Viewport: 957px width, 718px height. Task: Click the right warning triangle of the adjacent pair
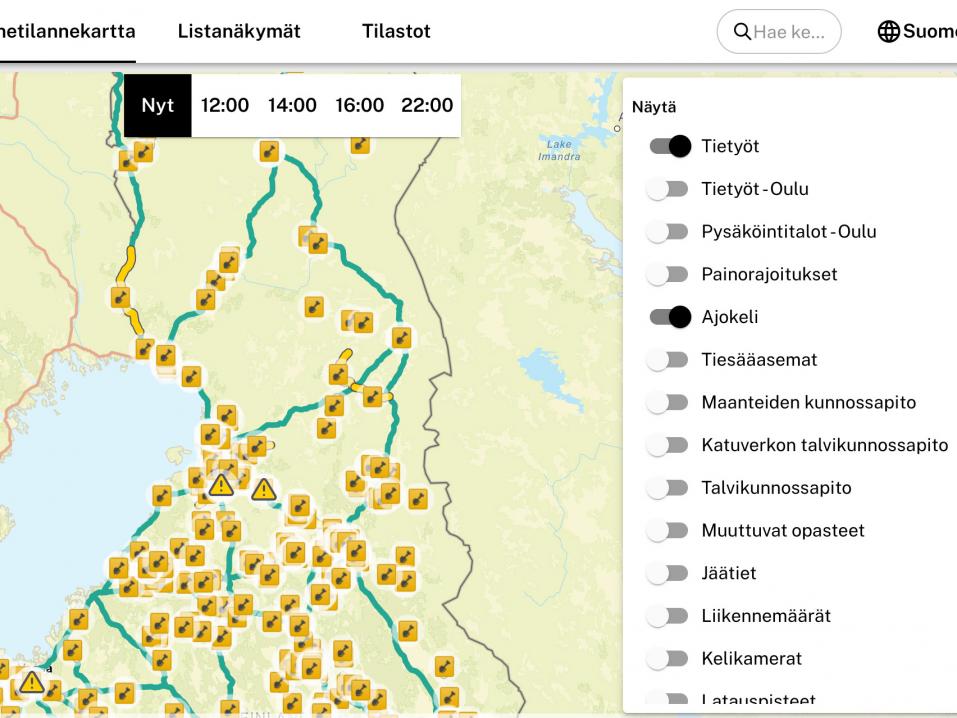click(x=263, y=489)
